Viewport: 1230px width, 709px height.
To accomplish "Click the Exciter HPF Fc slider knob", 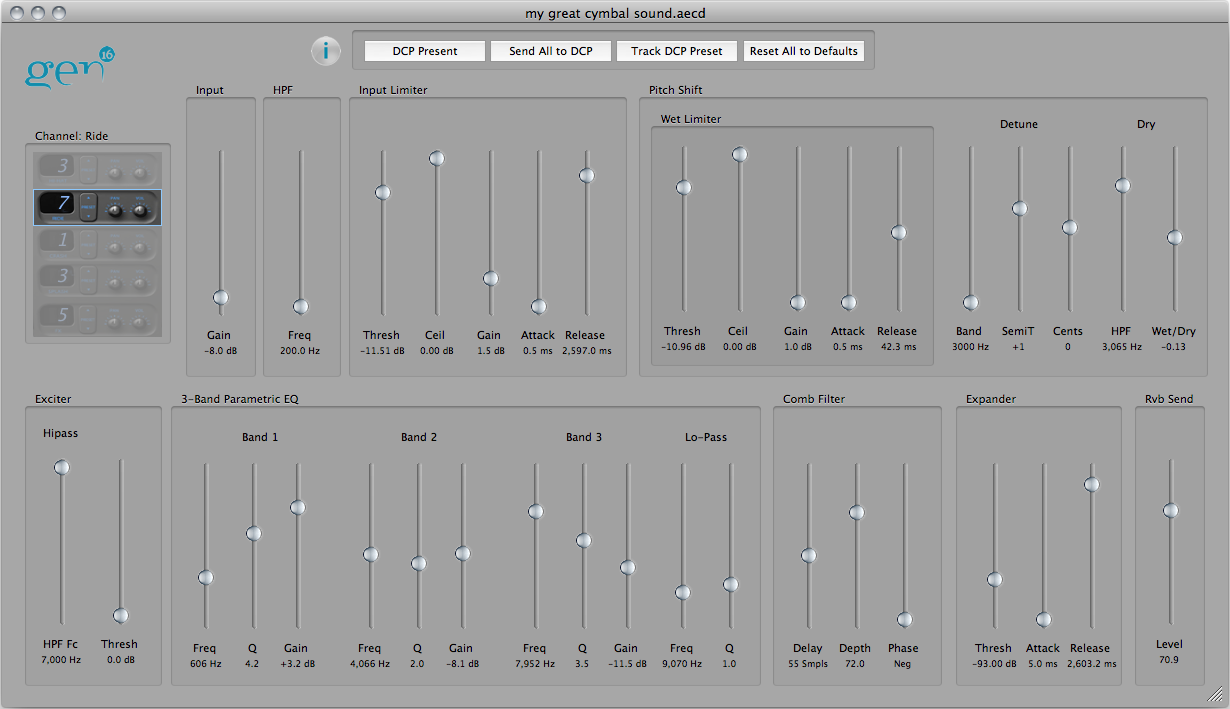I will (x=62, y=467).
